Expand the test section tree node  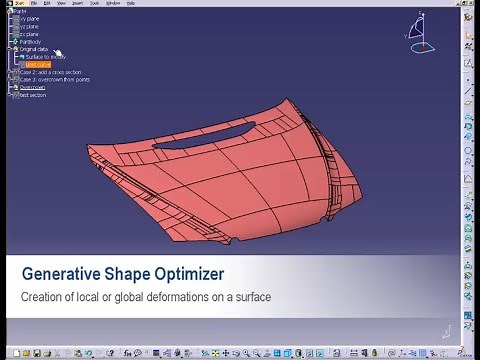point(9,95)
